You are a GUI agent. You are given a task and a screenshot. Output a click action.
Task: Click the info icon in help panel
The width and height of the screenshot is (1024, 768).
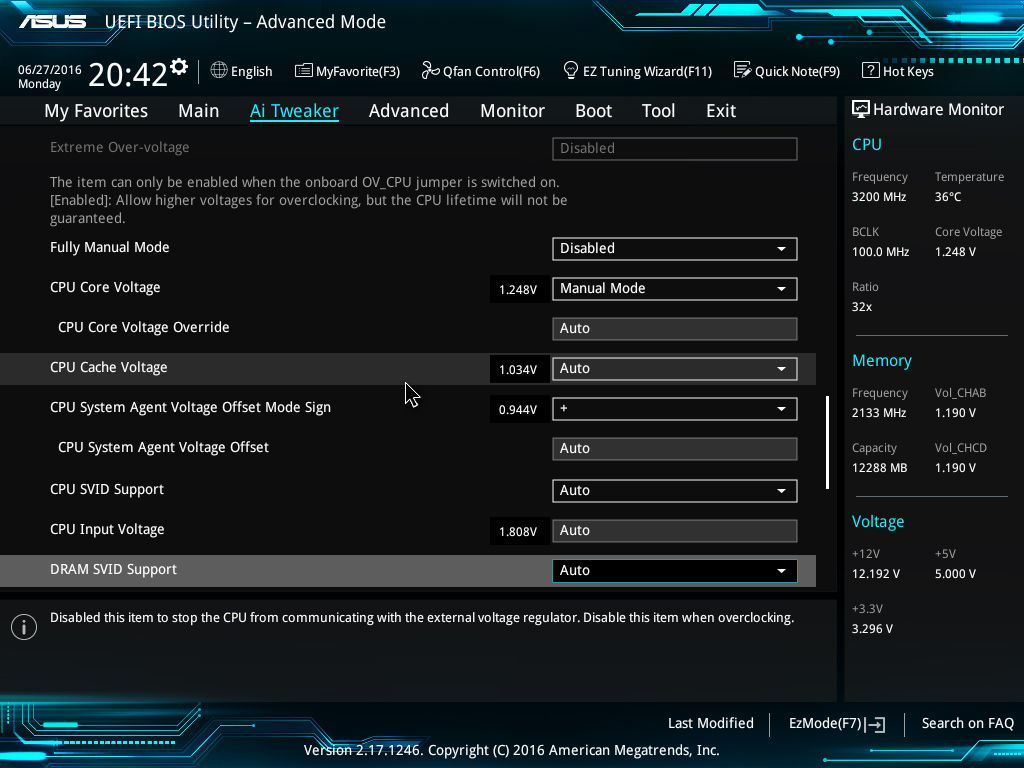24,627
